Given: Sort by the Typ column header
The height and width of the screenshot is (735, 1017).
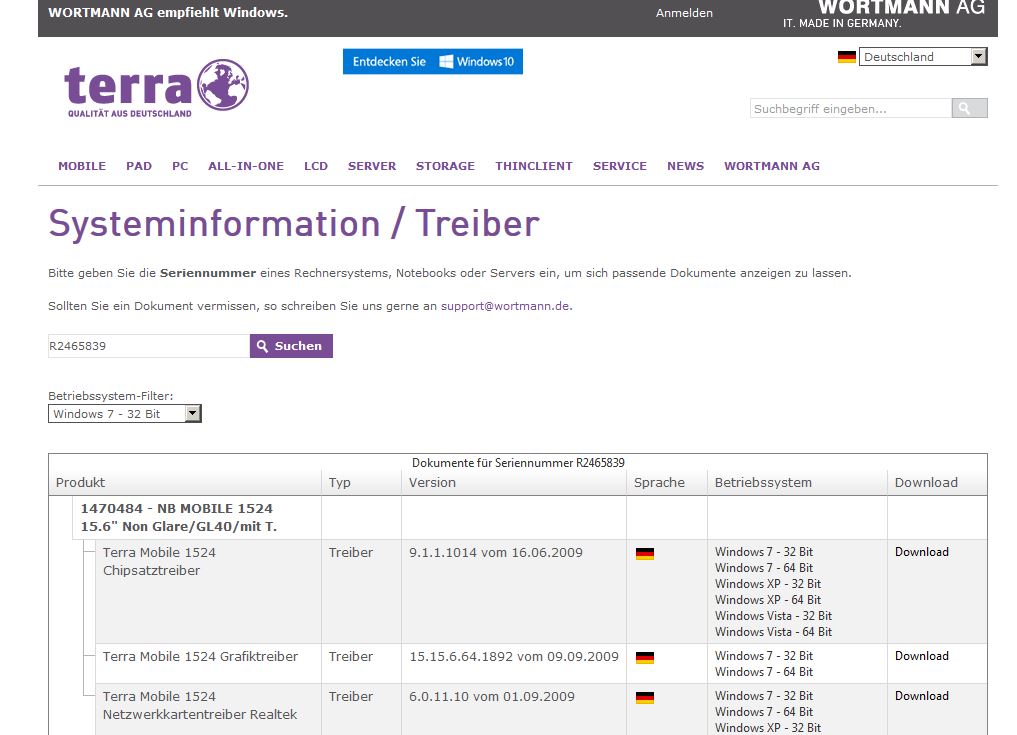Looking at the screenshot, I should [339, 483].
